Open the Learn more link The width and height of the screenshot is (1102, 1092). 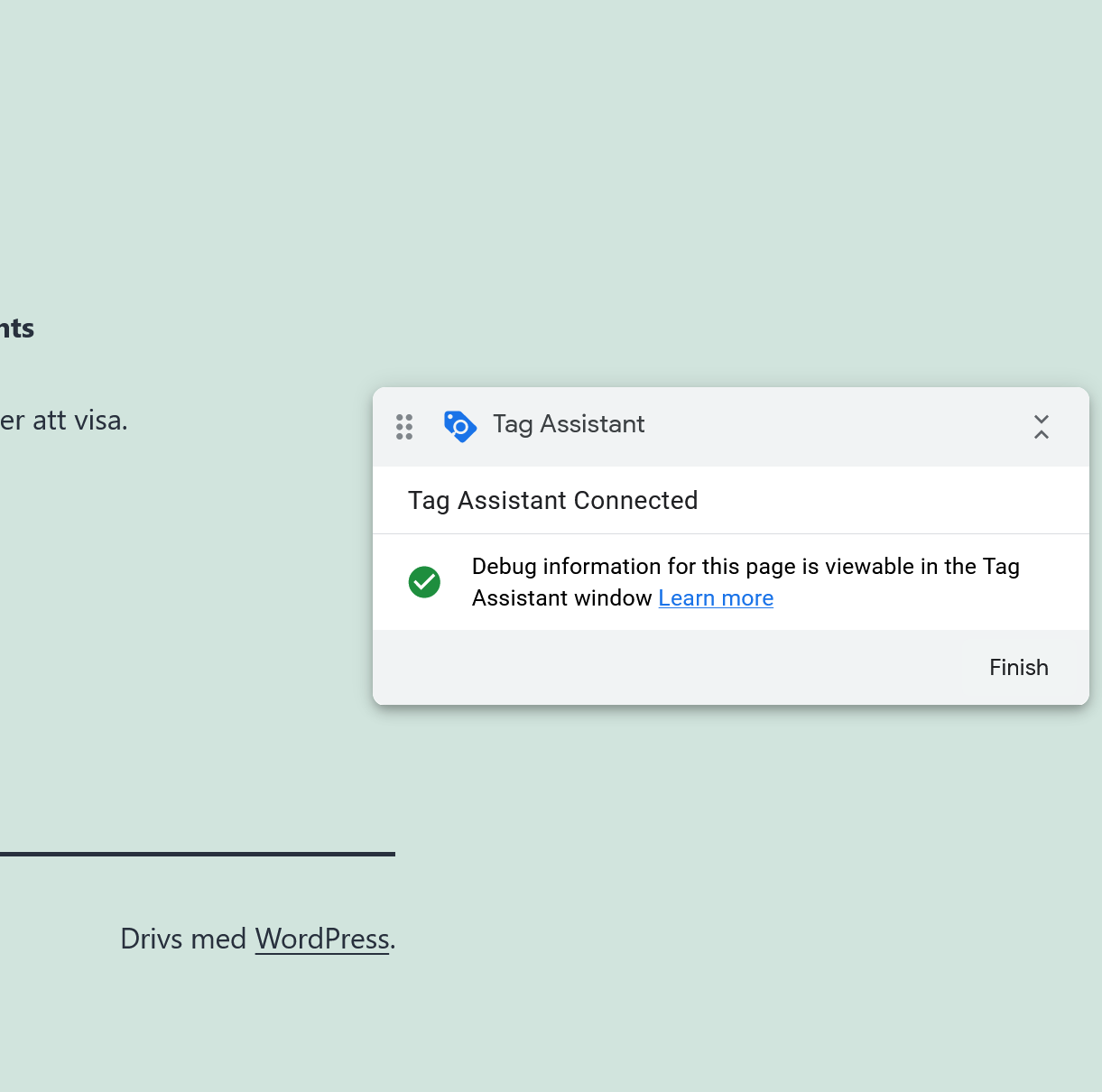click(716, 598)
